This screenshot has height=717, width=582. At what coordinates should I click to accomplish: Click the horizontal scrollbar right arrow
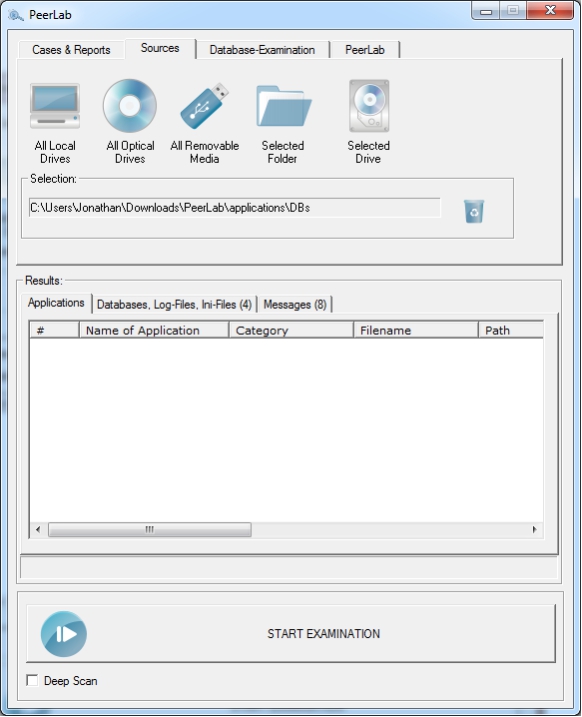pos(534,530)
